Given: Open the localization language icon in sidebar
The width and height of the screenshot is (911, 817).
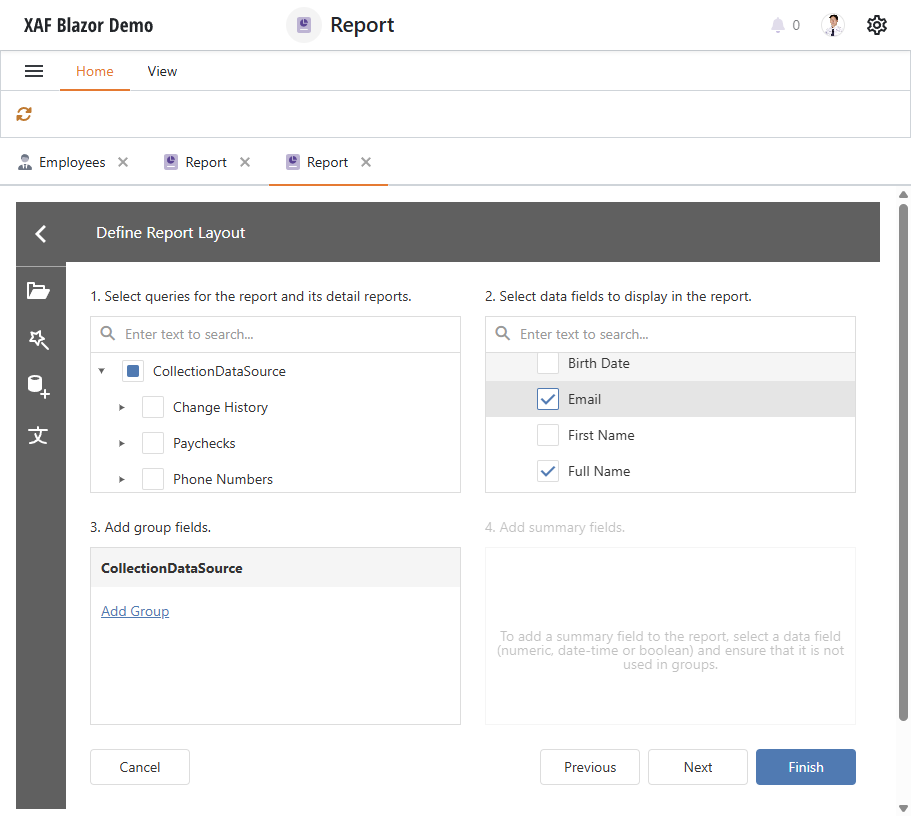Looking at the screenshot, I should tap(40, 436).
